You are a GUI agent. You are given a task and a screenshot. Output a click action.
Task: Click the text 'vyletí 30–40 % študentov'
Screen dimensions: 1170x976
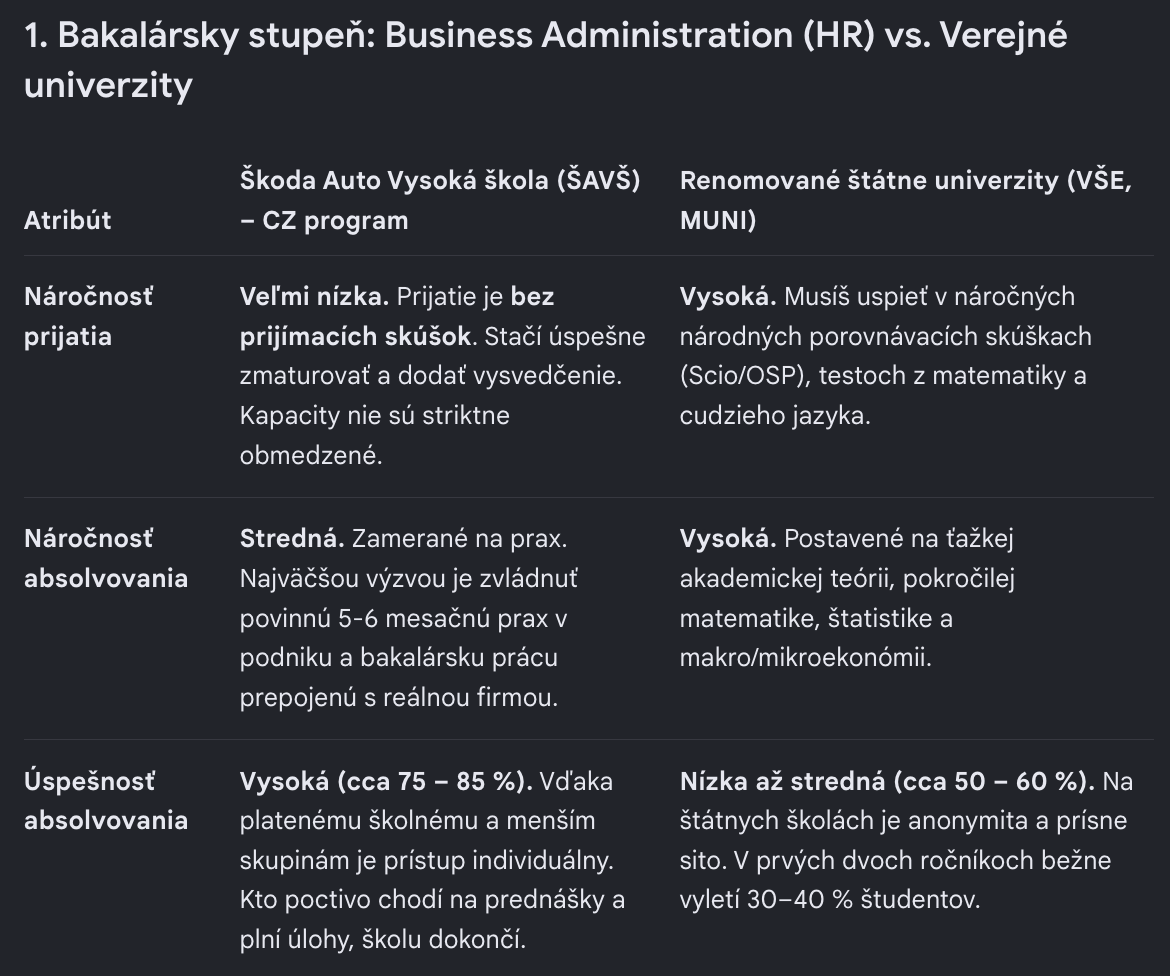(828, 899)
